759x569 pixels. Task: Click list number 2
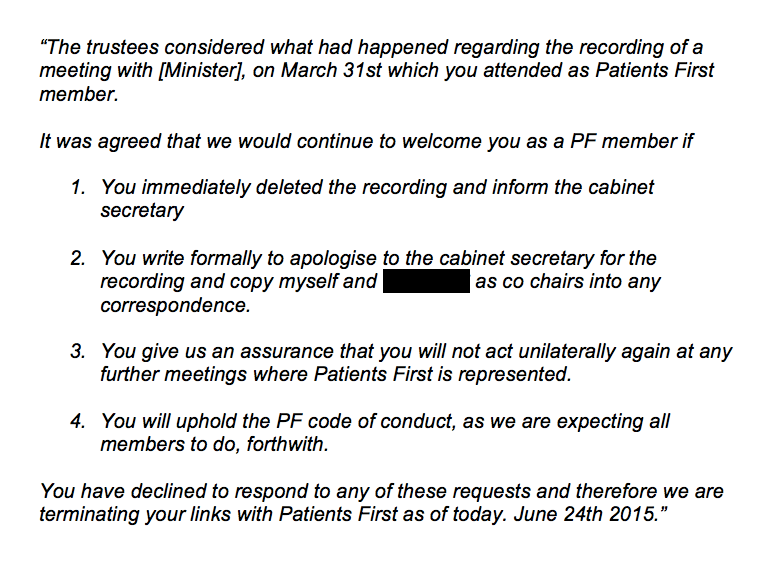[78, 258]
